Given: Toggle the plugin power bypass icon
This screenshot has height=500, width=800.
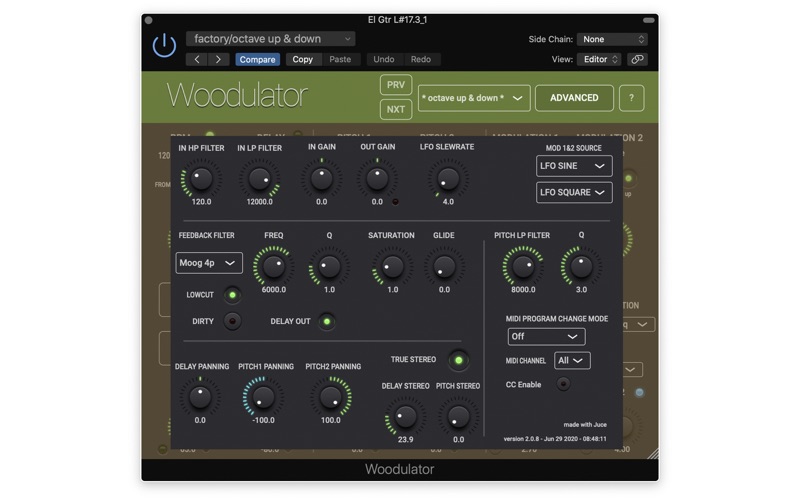Looking at the screenshot, I should pos(164,45).
